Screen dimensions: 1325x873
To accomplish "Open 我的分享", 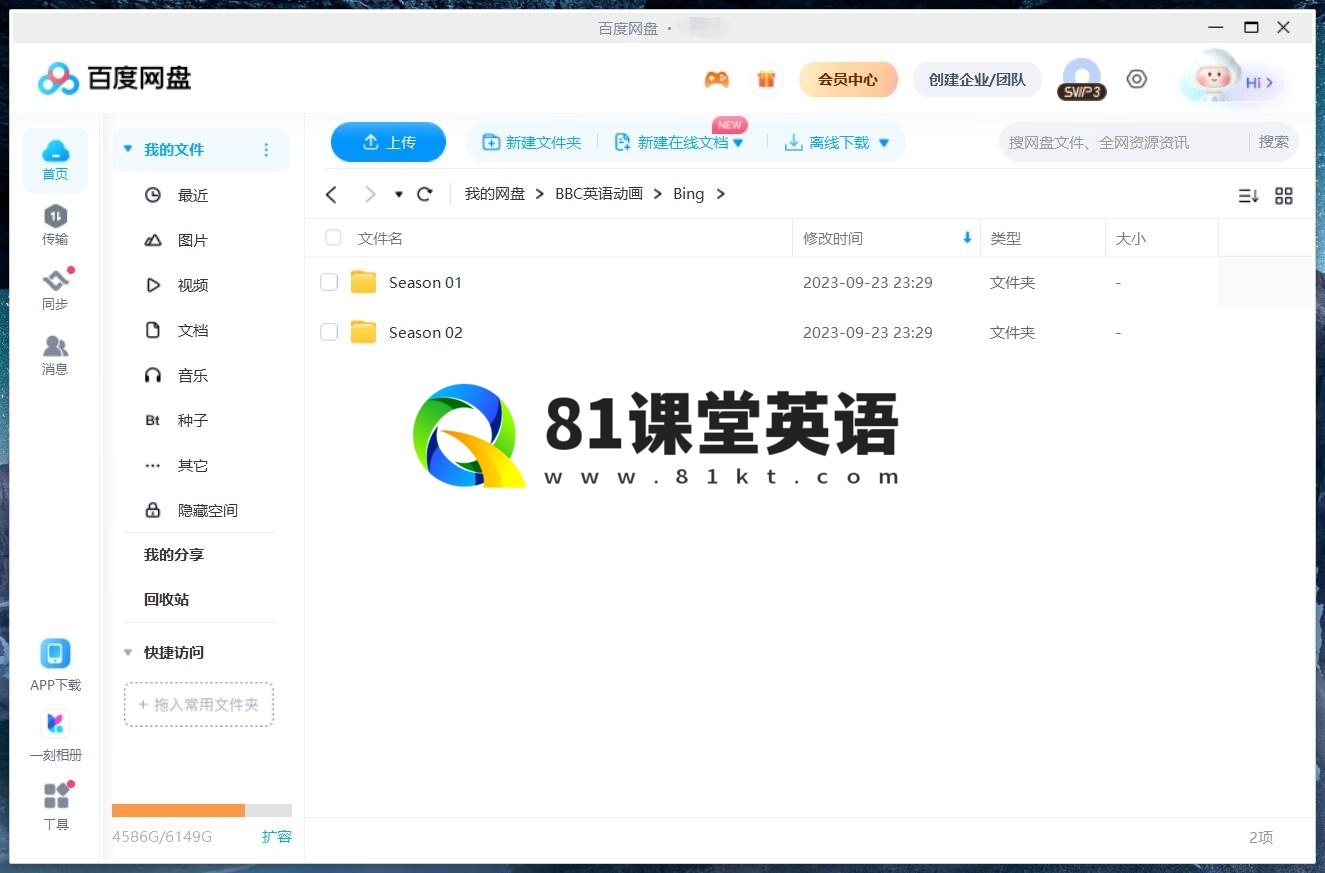I will (x=174, y=555).
